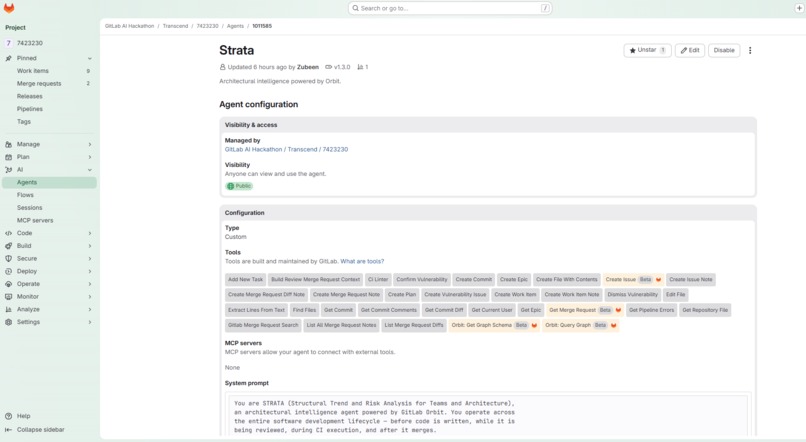Click the Manage sidebar icon
The width and height of the screenshot is (806, 442).
(x=8, y=144)
